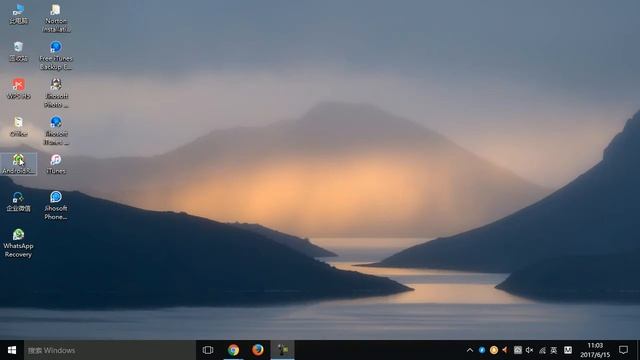The image size is (640, 360).
Task: Click the M input method tray icon
Action: click(568, 350)
